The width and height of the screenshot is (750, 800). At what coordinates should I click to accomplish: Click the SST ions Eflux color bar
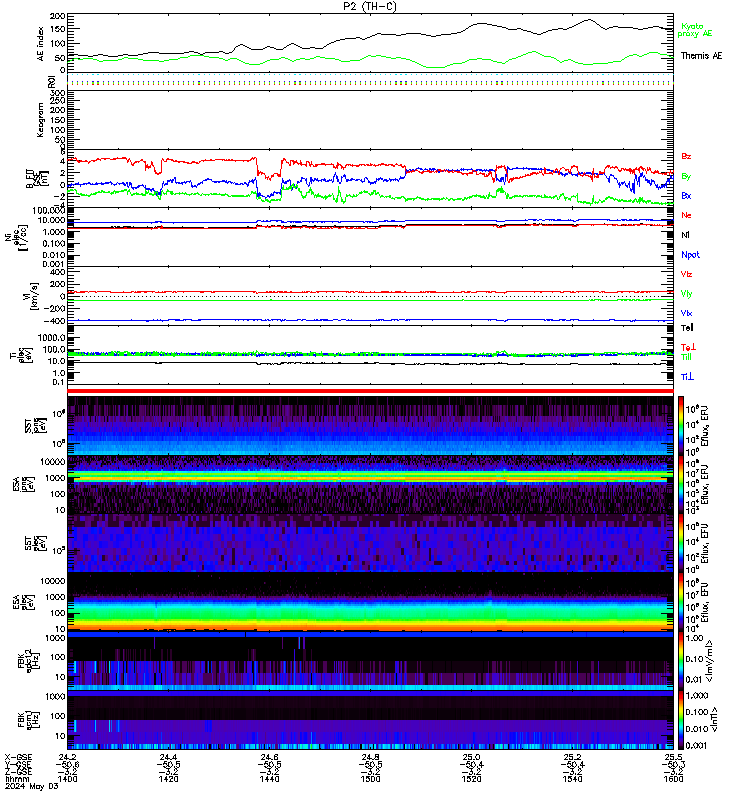(681, 426)
